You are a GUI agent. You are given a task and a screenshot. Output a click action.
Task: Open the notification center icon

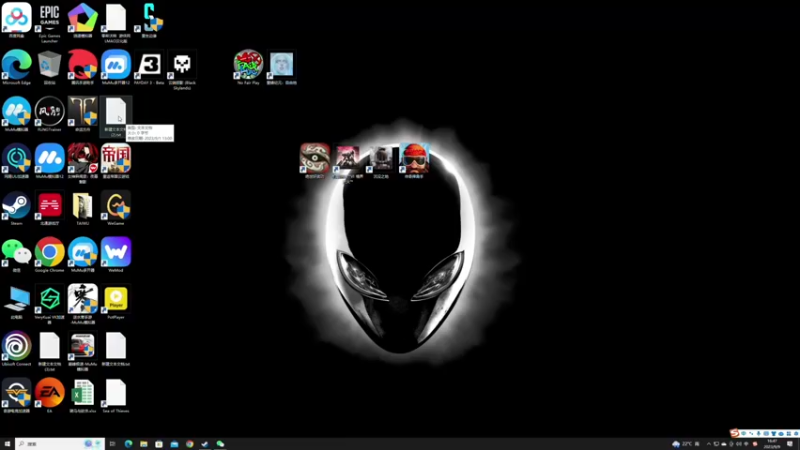pos(790,444)
